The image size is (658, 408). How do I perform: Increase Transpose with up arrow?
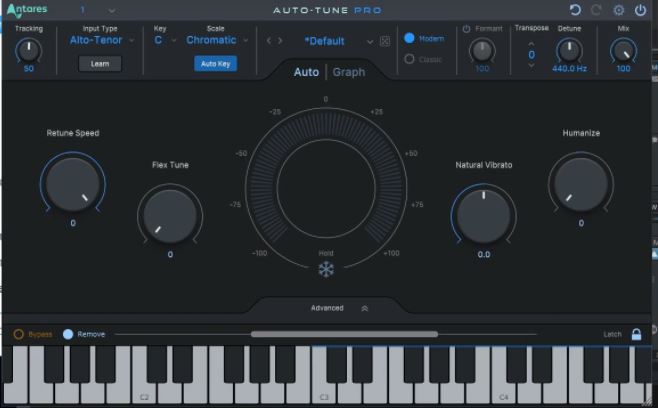[x=531, y=44]
